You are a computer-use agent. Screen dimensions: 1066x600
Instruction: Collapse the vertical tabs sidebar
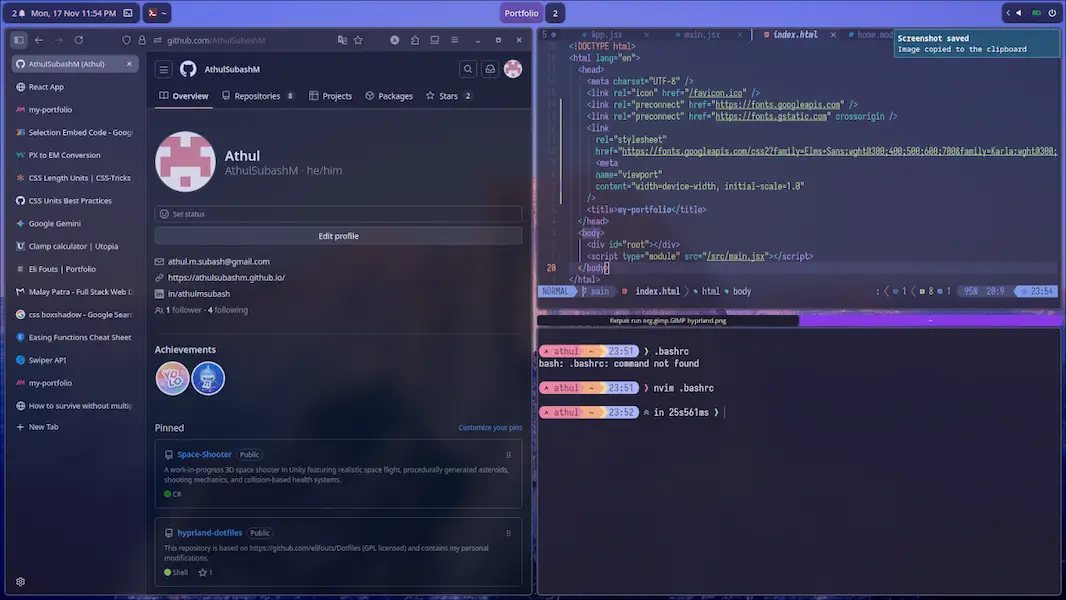pos(18,39)
